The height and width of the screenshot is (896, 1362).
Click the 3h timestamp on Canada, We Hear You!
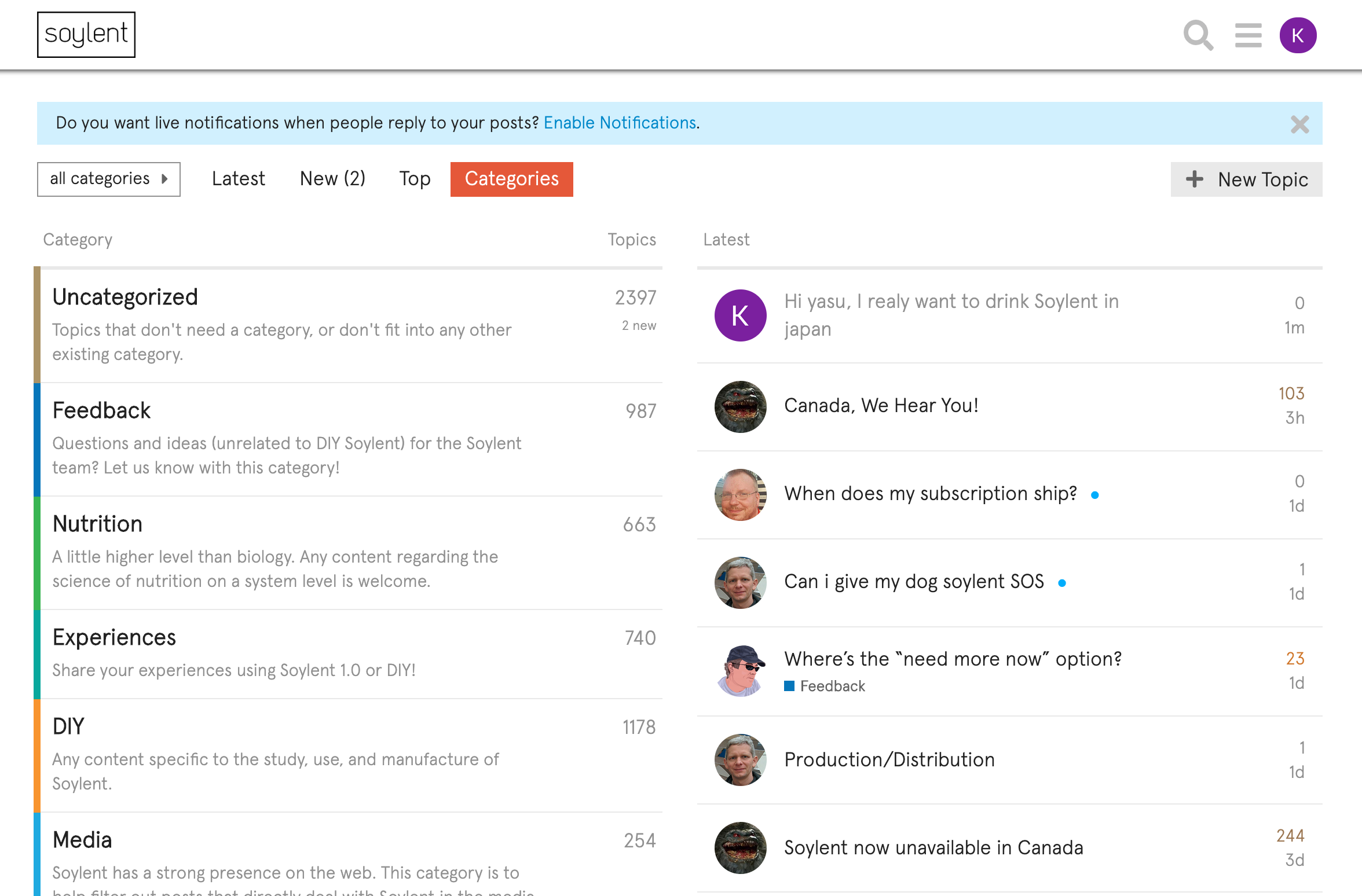[x=1295, y=418]
